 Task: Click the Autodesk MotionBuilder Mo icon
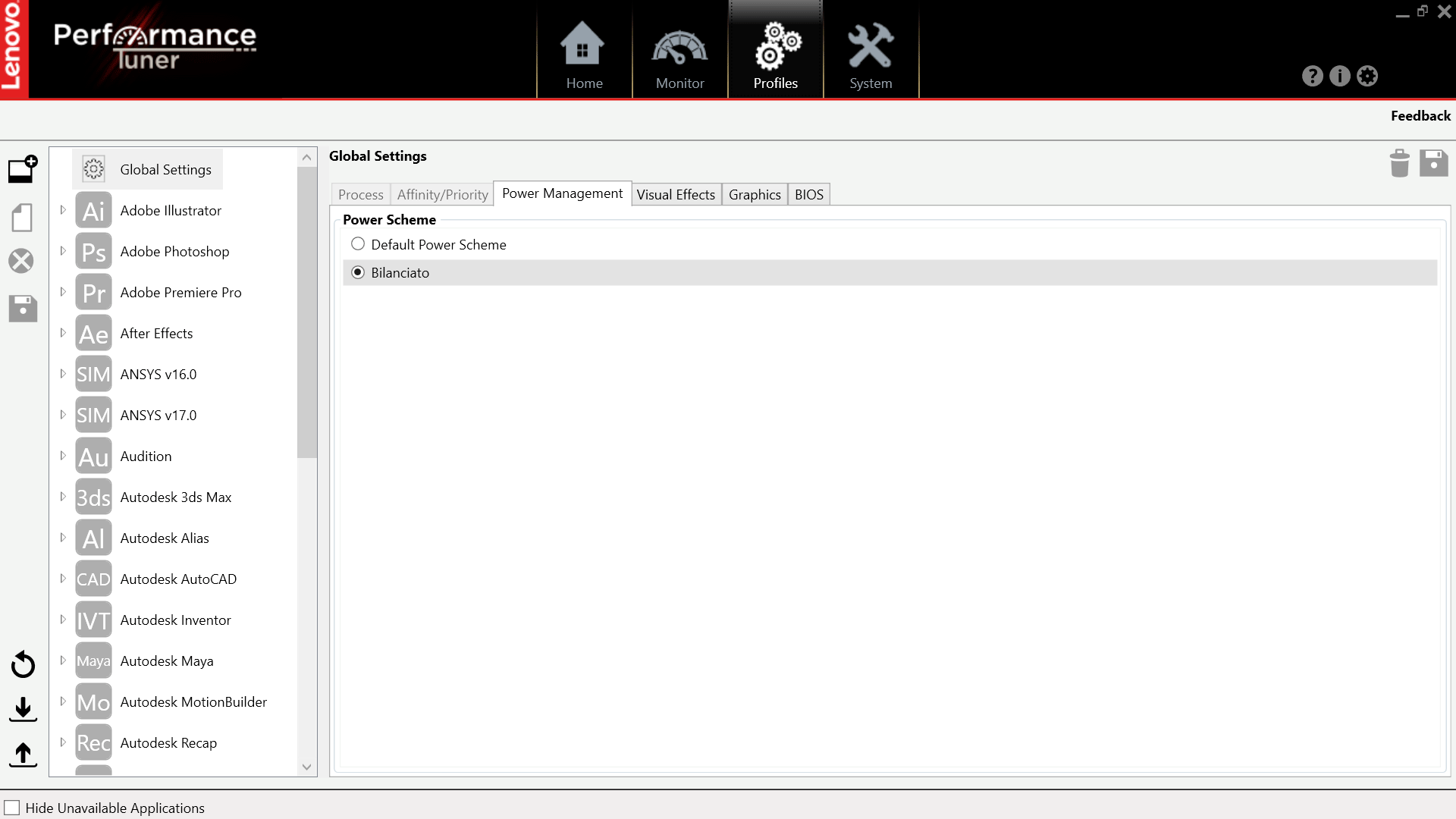pyautogui.click(x=93, y=702)
